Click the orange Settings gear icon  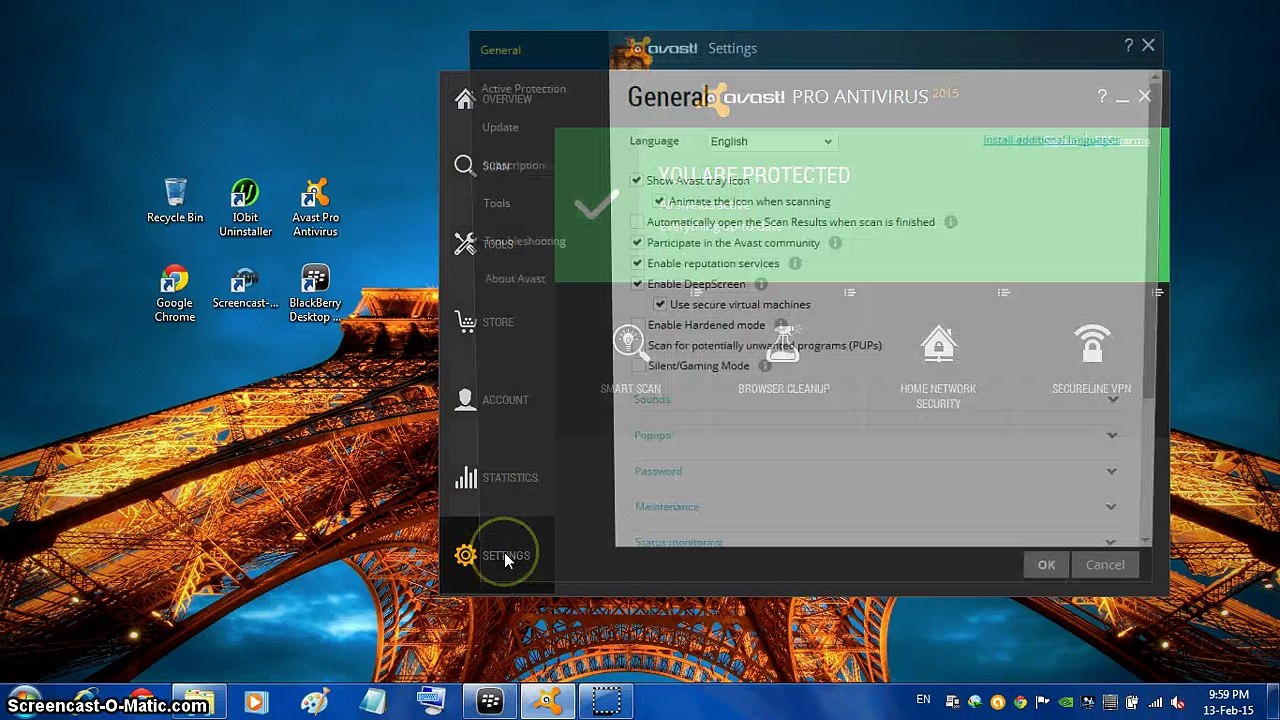(x=465, y=555)
